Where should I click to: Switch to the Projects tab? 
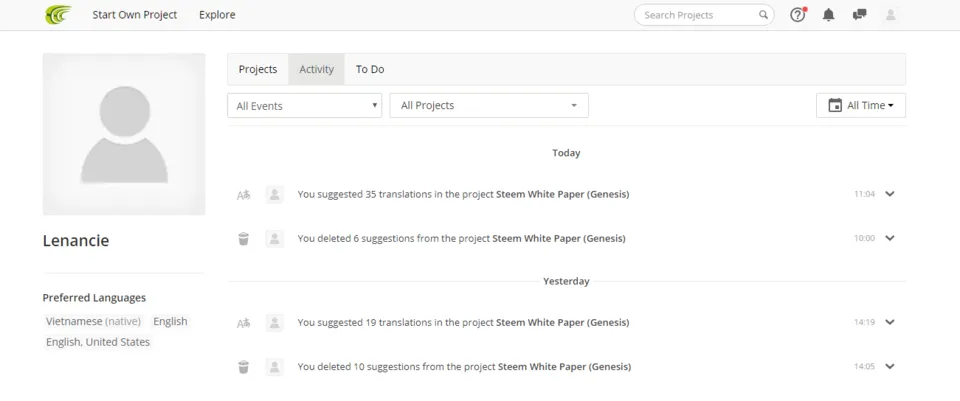coord(258,69)
